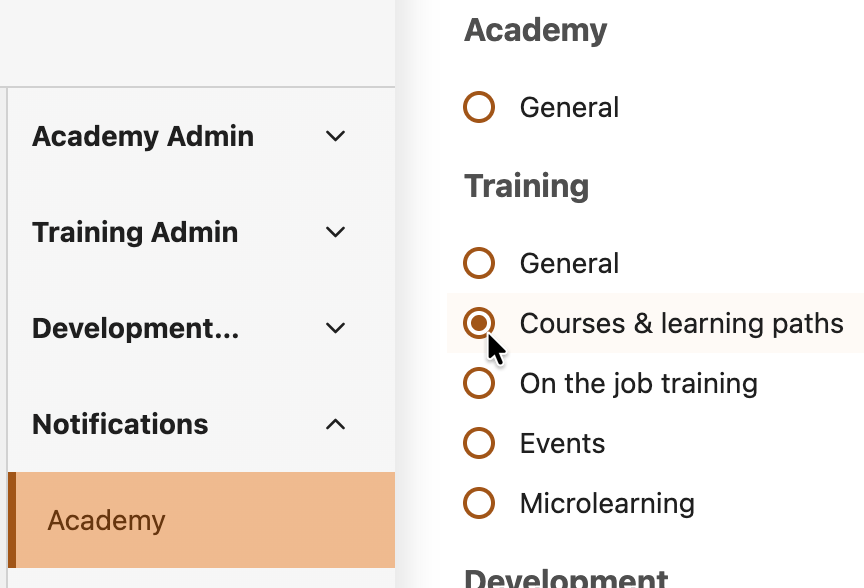The image size is (864, 588).
Task: Select Events radio button
Action: click(480, 443)
